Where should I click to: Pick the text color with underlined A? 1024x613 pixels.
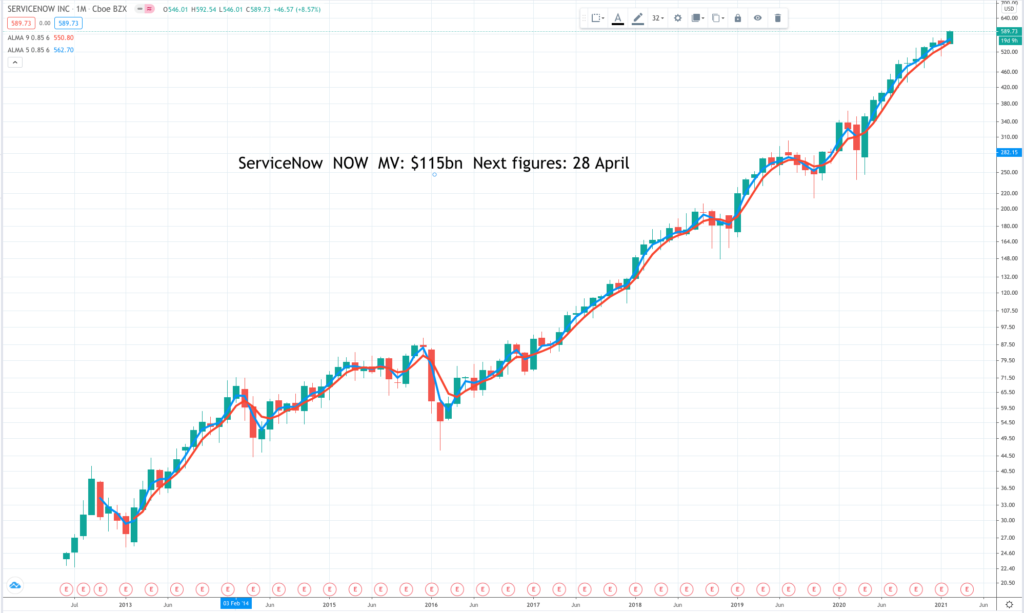pos(618,18)
